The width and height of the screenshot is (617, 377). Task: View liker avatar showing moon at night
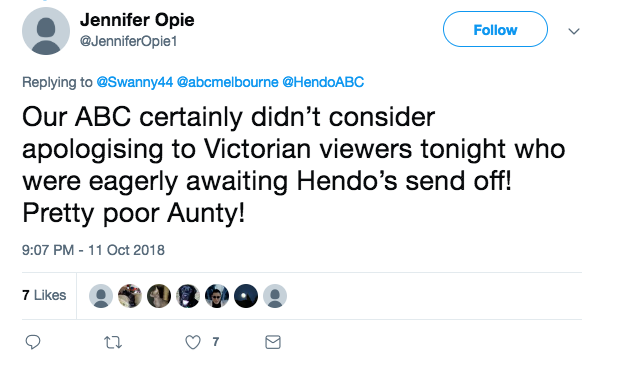246,296
